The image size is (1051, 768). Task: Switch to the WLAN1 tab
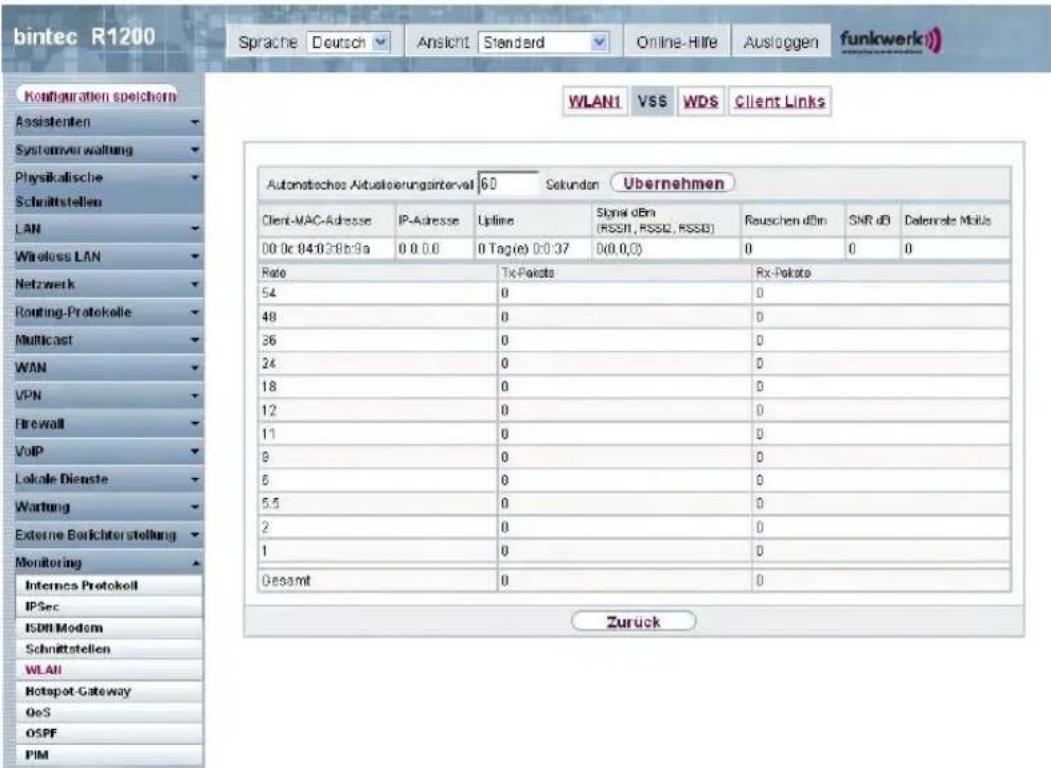(595, 101)
